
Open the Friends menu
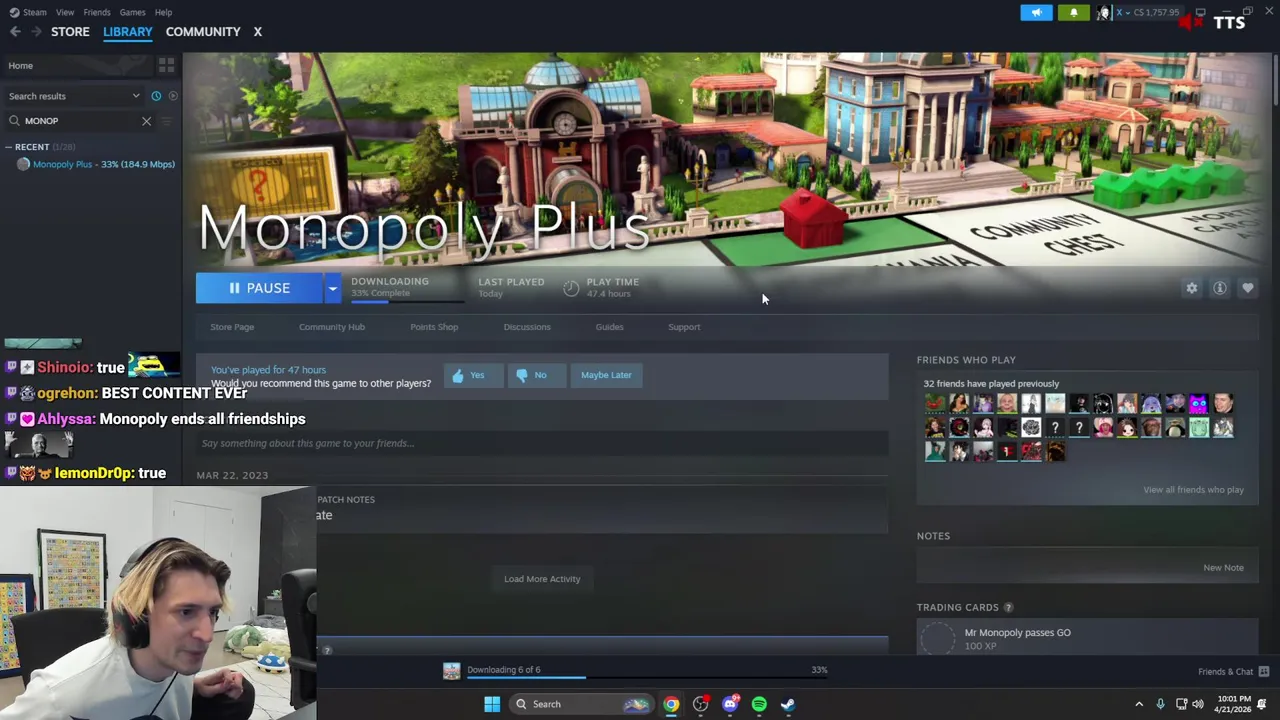(x=97, y=12)
